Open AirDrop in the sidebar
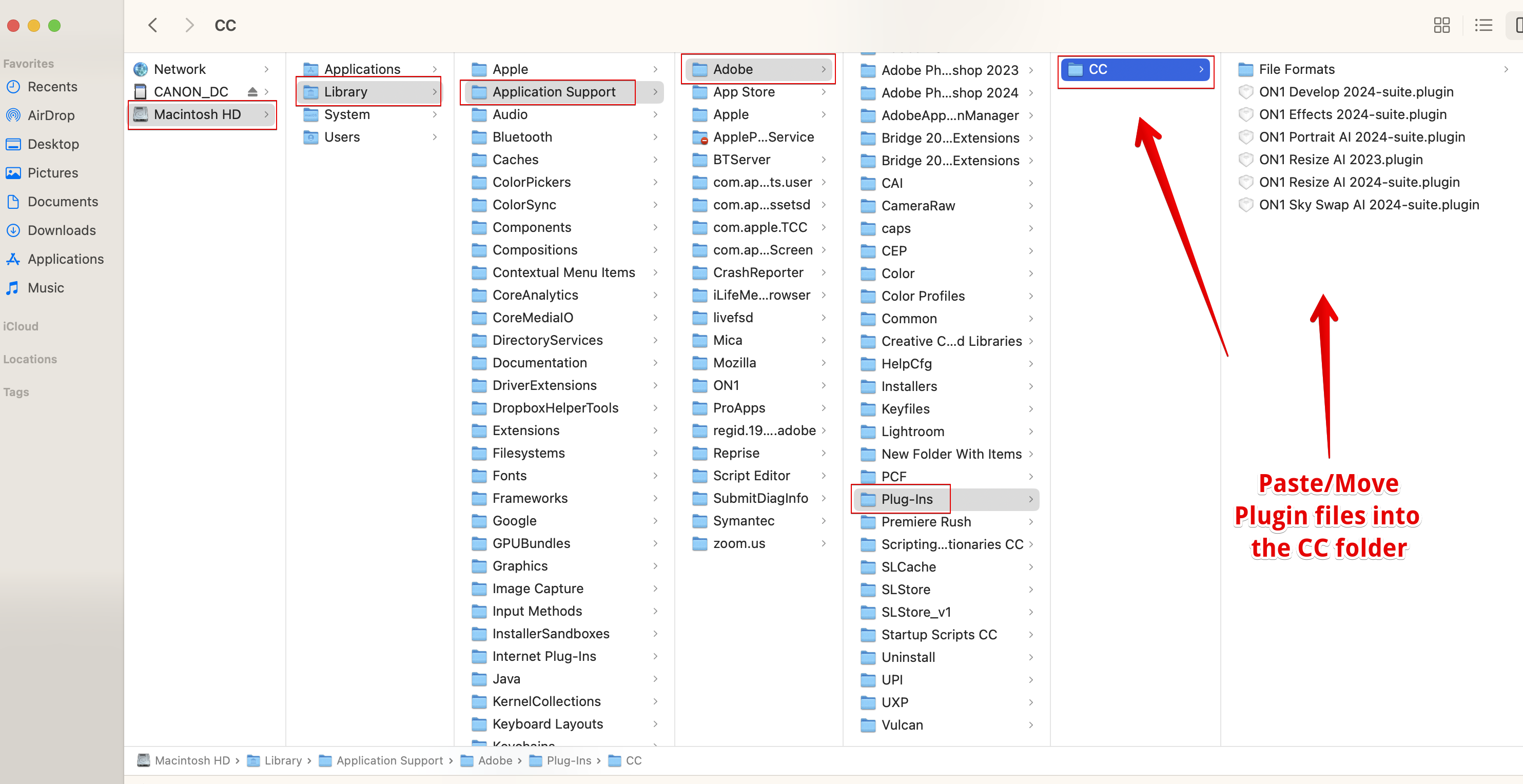1523x784 pixels. [51, 115]
